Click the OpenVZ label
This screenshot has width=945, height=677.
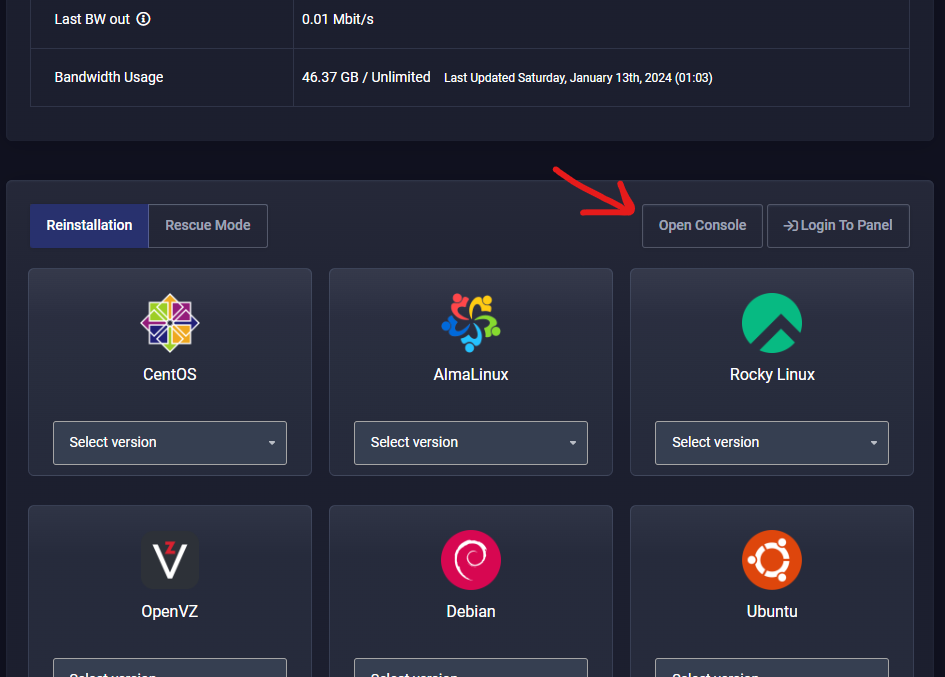coord(170,611)
